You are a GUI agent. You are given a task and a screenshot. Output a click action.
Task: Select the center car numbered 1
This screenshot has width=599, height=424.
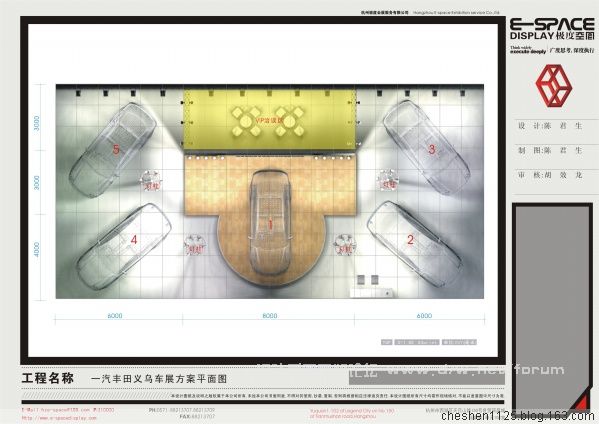click(x=270, y=223)
